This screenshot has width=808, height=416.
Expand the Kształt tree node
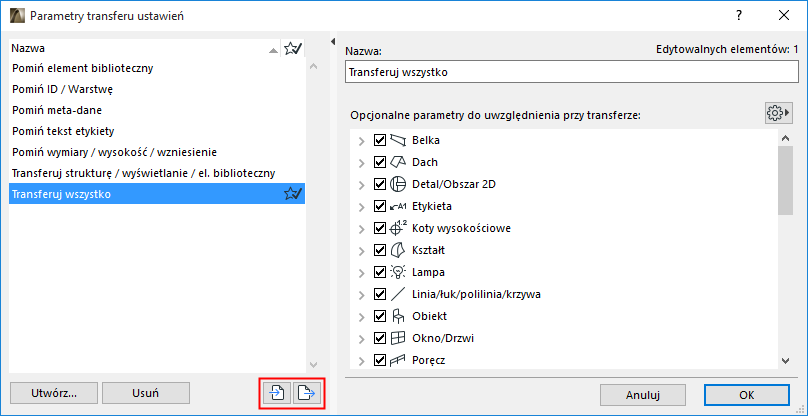(361, 250)
